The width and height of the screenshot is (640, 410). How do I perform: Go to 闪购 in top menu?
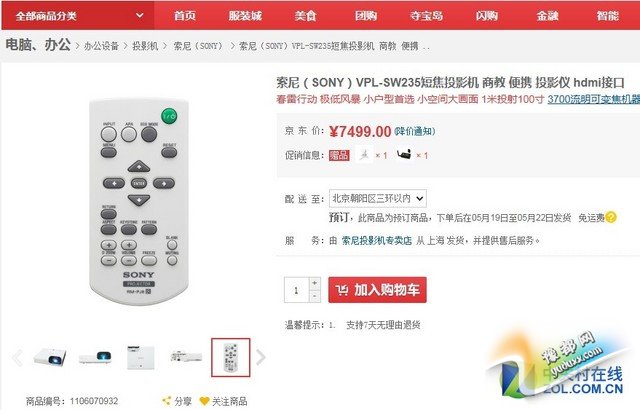pyautogui.click(x=487, y=16)
